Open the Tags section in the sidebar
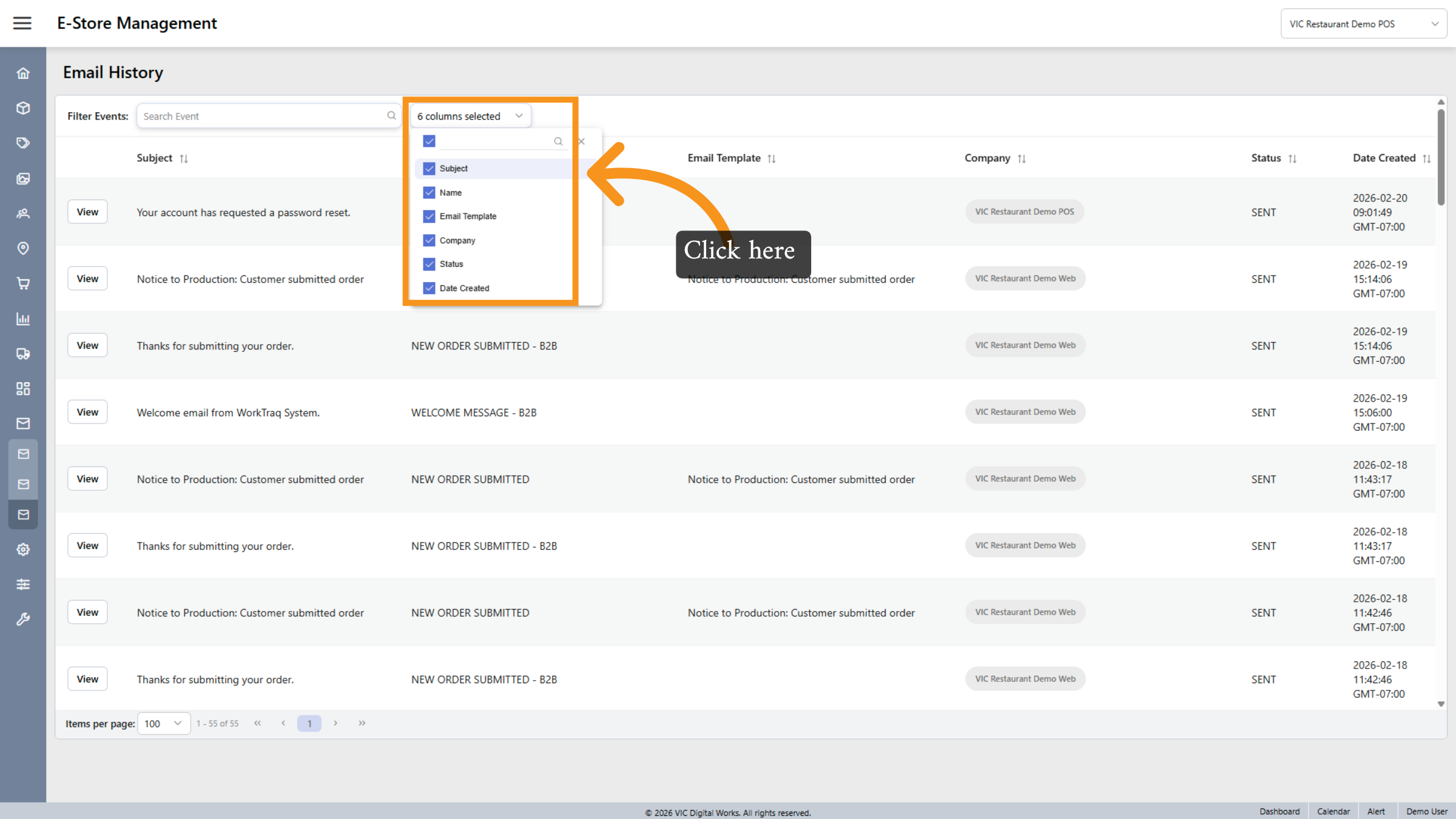Viewport: 1456px width, 819px height. pos(23,143)
